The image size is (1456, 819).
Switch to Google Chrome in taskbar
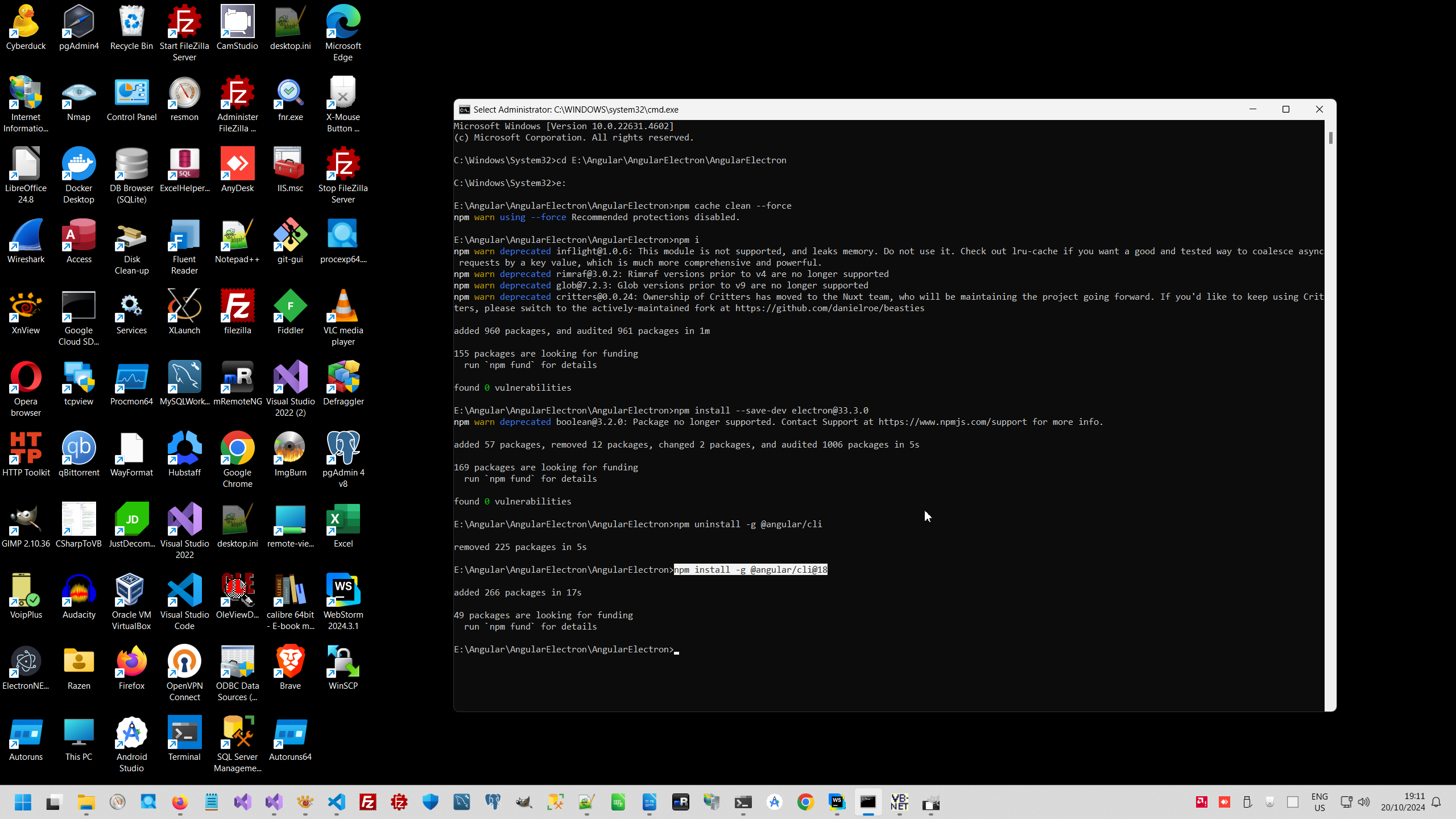pos(805,803)
